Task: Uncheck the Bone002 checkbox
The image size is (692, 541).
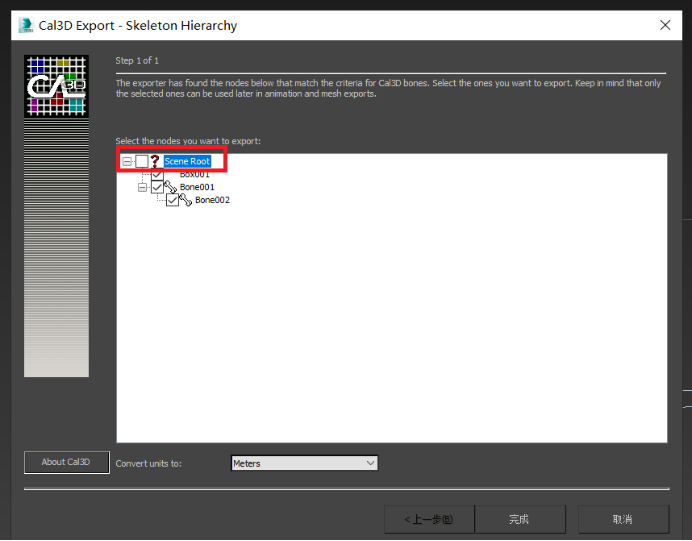Action: [172, 200]
